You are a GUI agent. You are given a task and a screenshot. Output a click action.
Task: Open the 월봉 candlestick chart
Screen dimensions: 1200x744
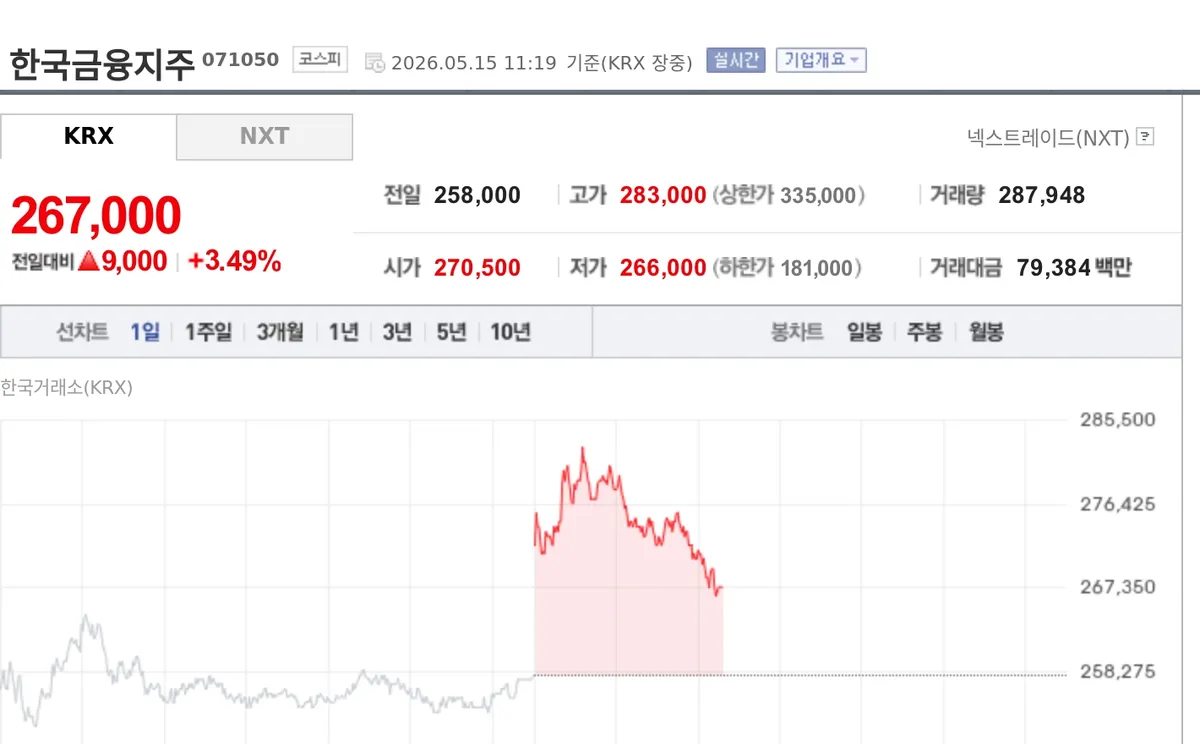pyautogui.click(x=986, y=332)
